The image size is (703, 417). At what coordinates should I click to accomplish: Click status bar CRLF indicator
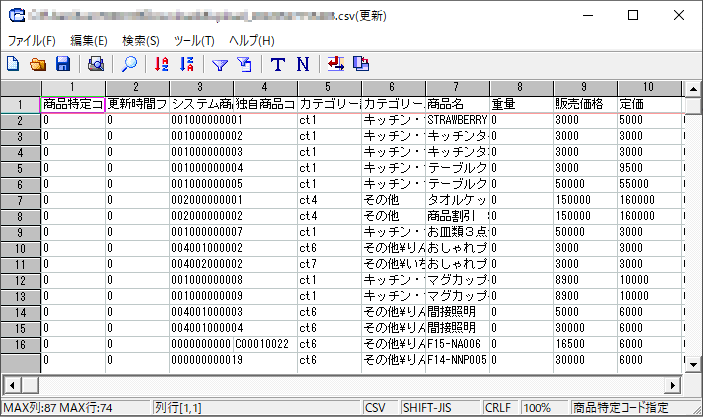pyautogui.click(x=499, y=408)
